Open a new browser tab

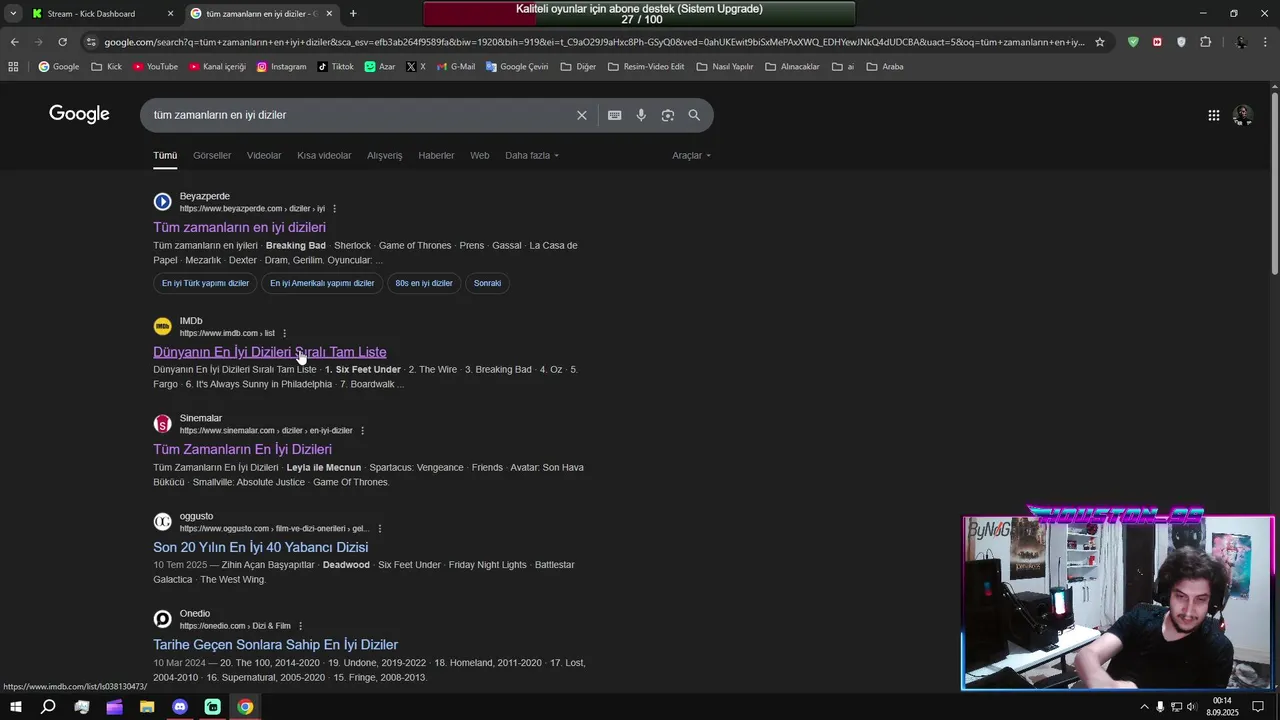coord(353,14)
